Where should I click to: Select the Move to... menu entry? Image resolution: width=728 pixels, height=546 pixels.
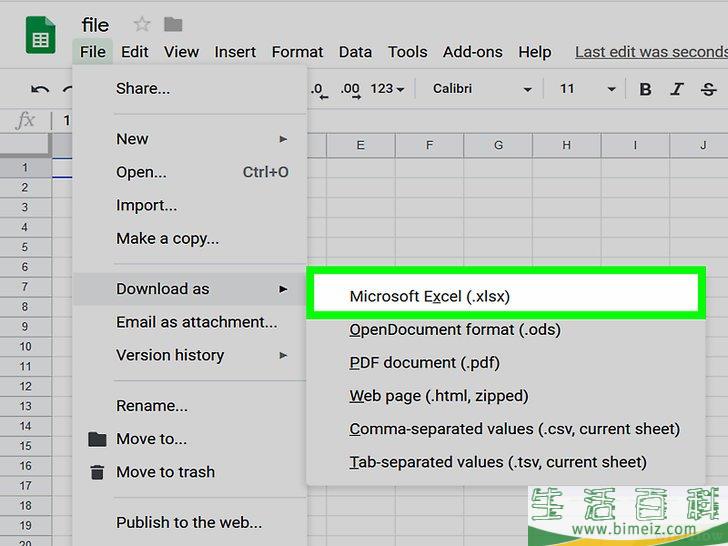click(x=189, y=439)
